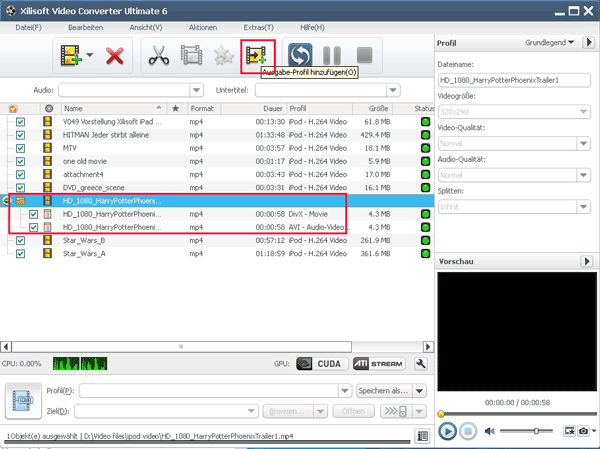
Task: Collapse the HD_1080_HarryPotterPhoenix group
Action: pyautogui.click(x=5, y=201)
